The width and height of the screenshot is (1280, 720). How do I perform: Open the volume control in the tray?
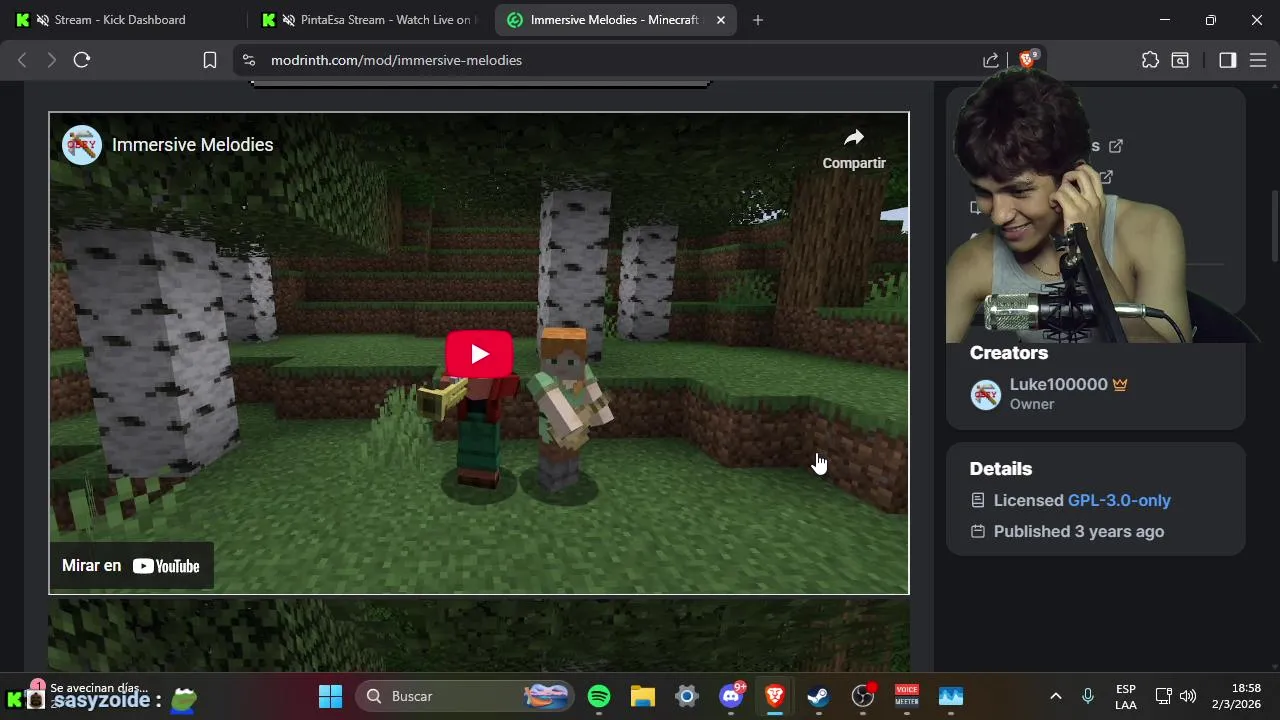tap(1188, 696)
